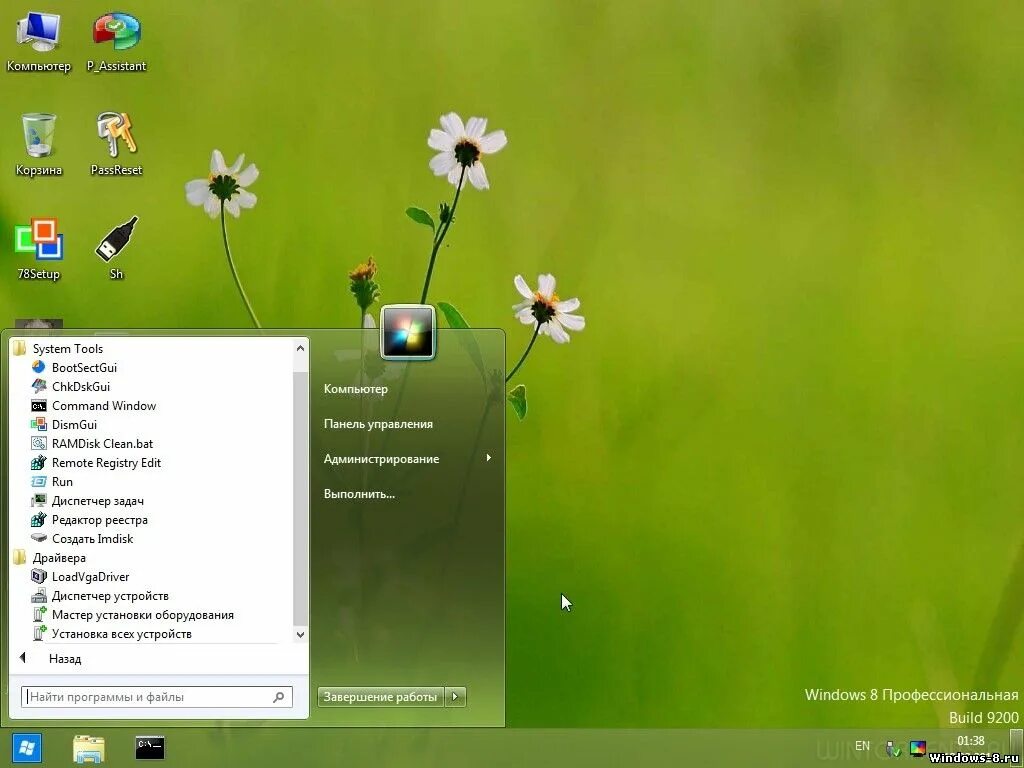Open shutdown options arrow beside Завершение работы
This screenshot has width=1024, height=768.
[456, 697]
